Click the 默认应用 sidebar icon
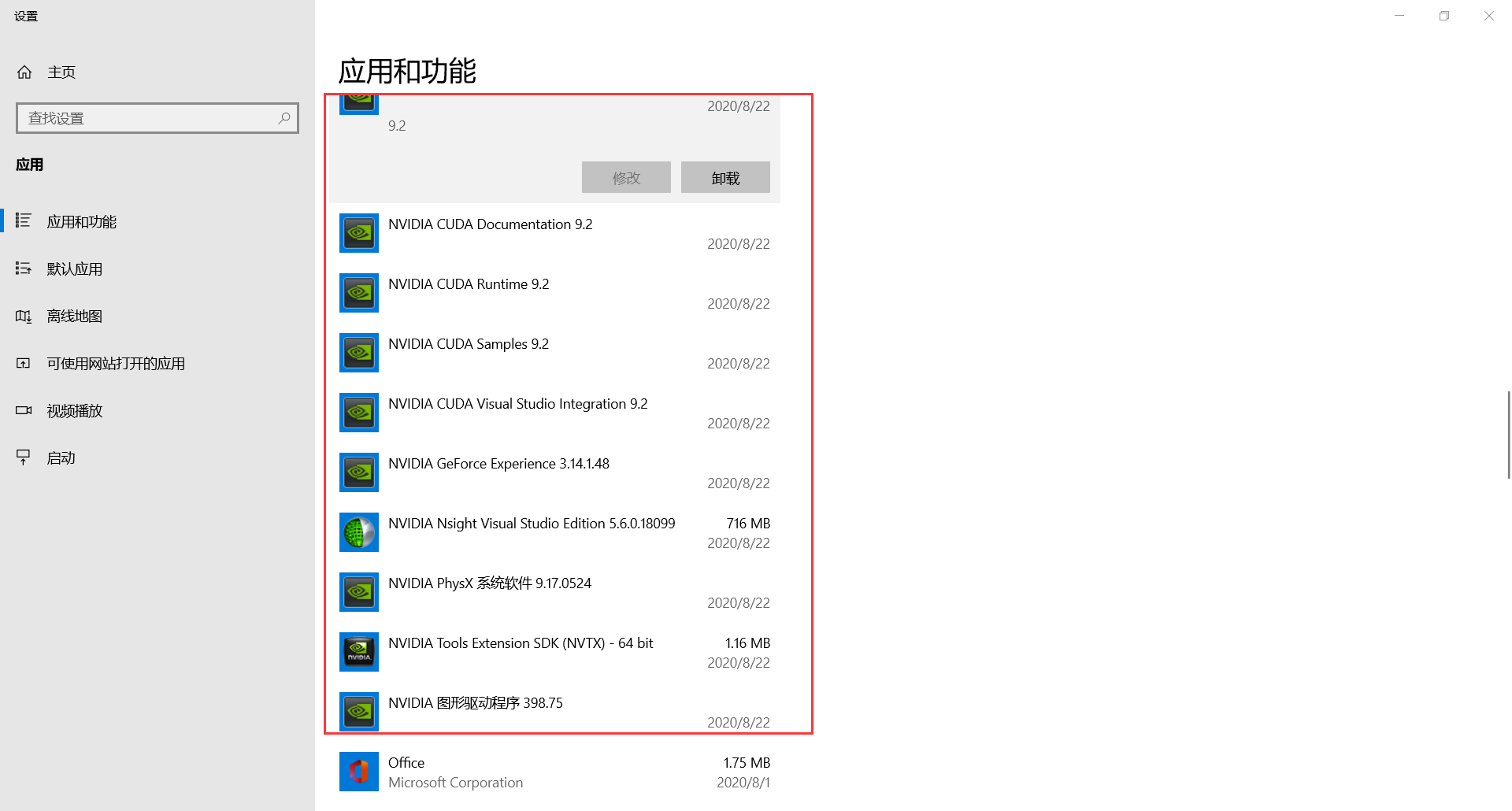The image size is (1512, 811). click(x=24, y=268)
